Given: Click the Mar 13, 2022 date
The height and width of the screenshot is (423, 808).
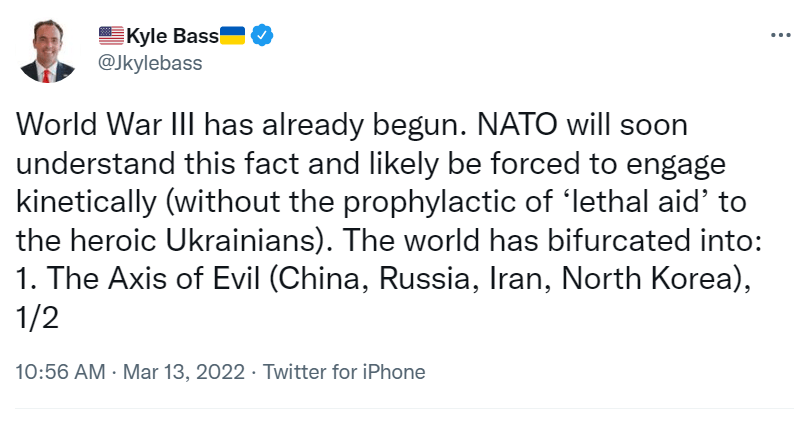Looking at the screenshot, I should click(x=183, y=372).
